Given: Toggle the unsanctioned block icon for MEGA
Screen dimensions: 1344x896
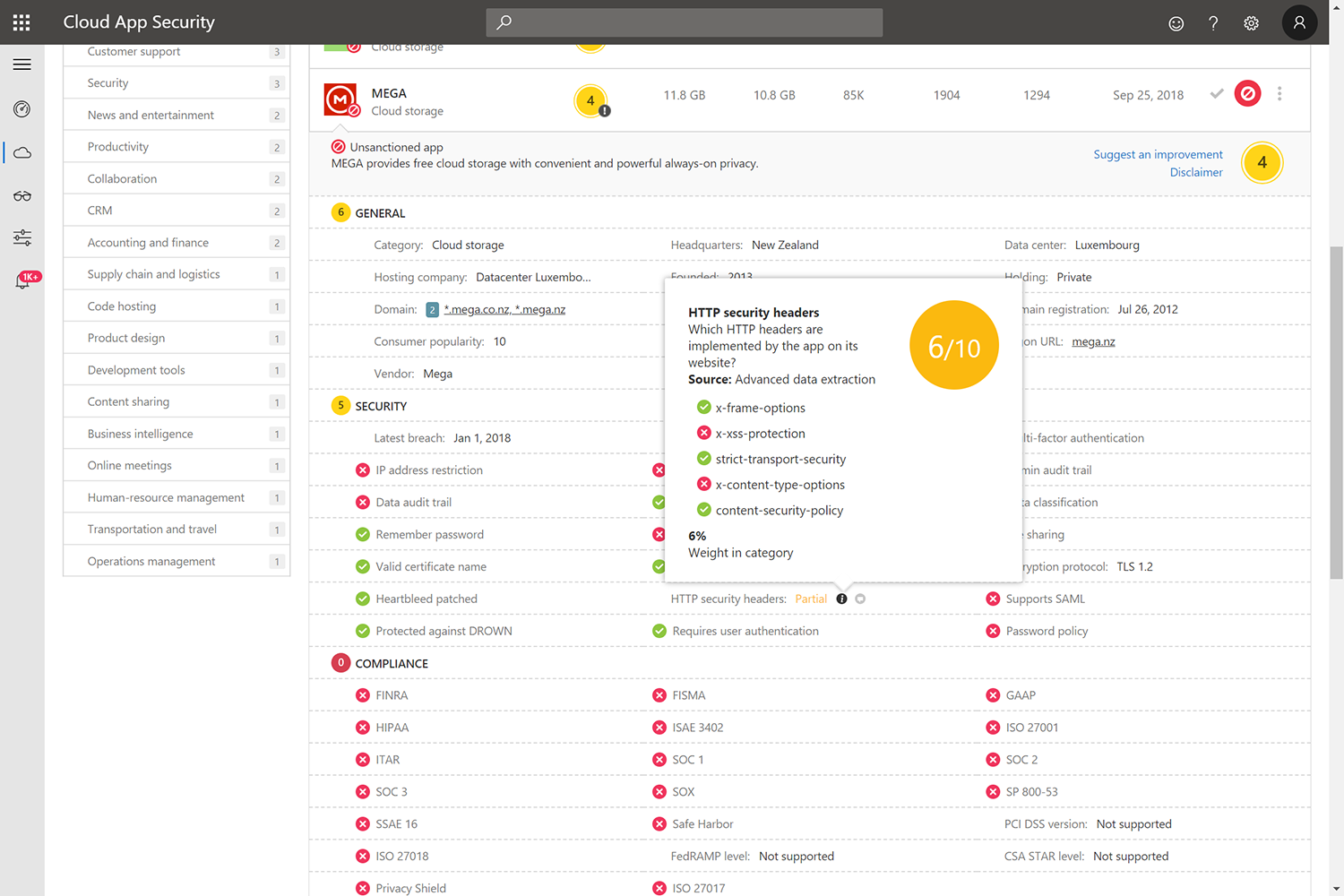Looking at the screenshot, I should click(1247, 93).
